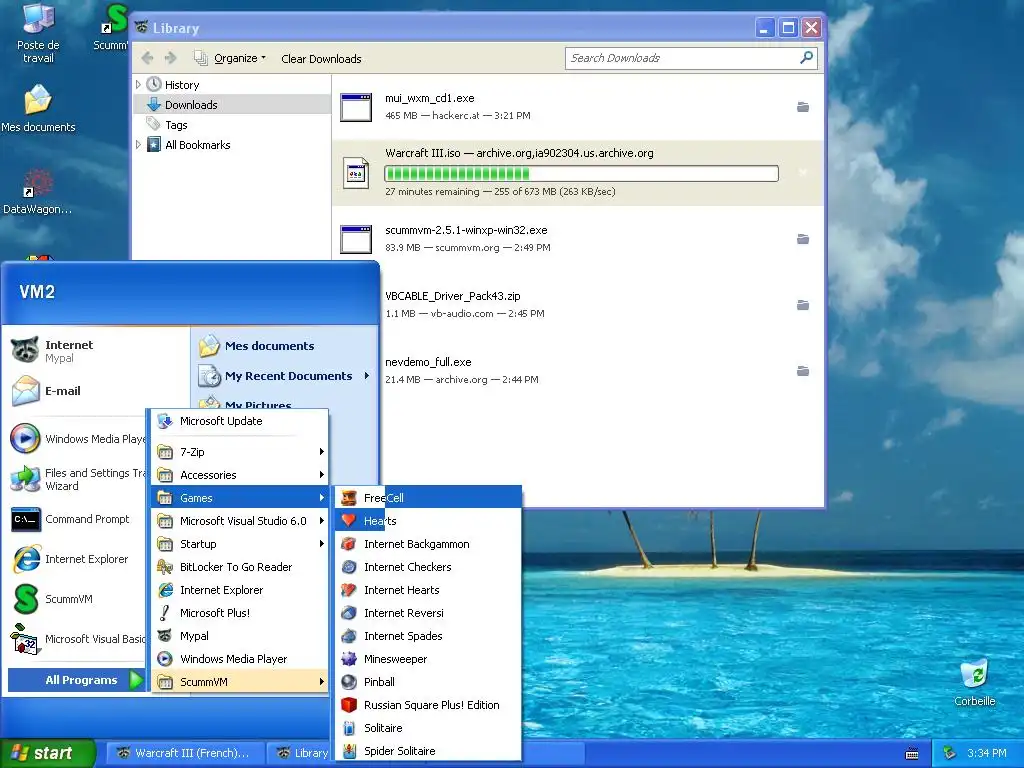Click the Windows start button
1024x768 pixels.
tap(47, 753)
